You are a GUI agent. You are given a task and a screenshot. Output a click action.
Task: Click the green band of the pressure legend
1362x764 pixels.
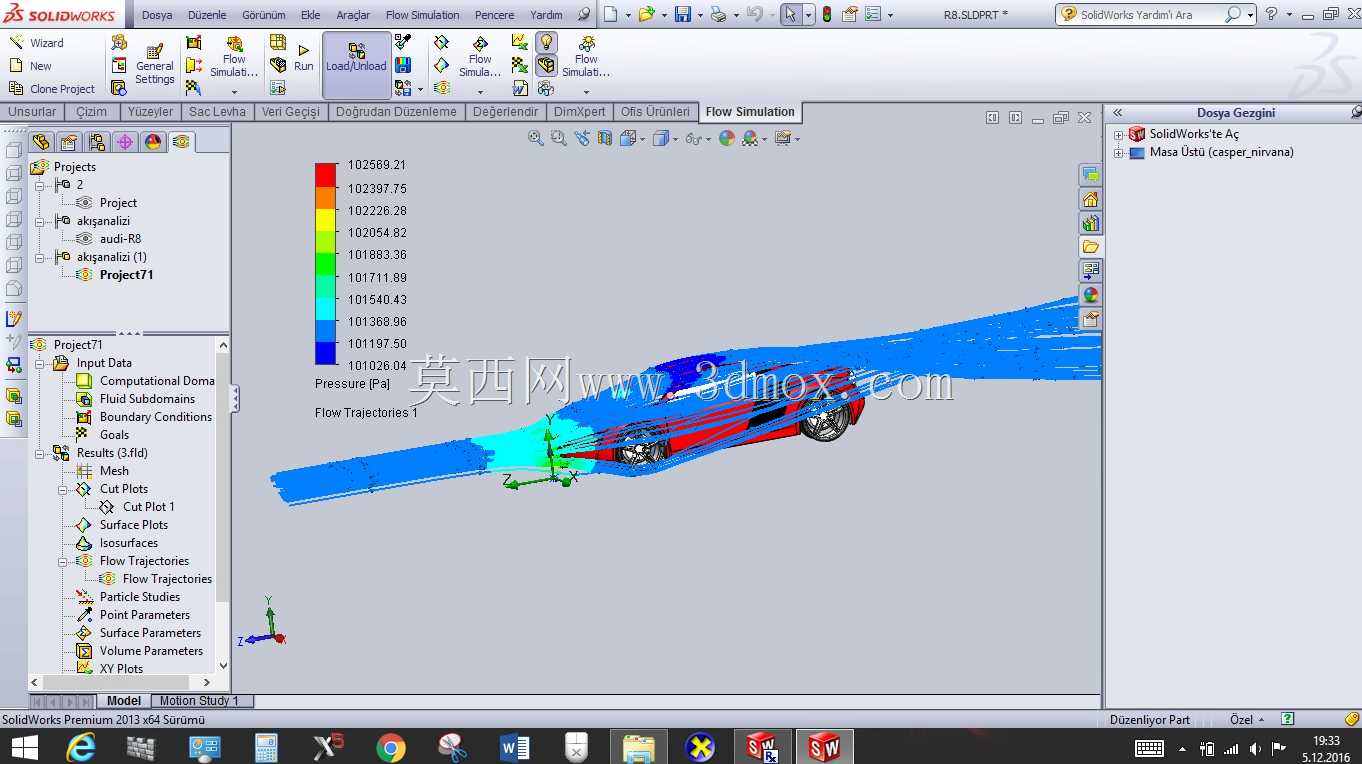(x=326, y=264)
